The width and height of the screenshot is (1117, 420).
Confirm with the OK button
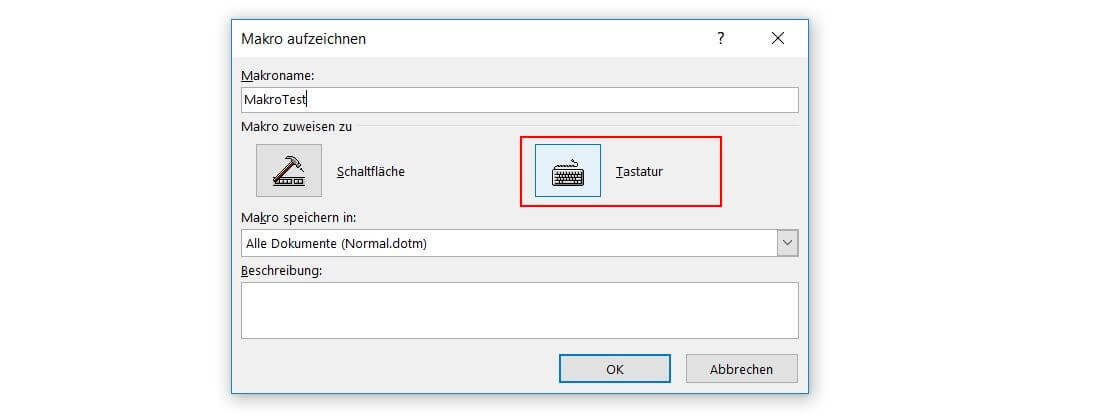tap(615, 369)
